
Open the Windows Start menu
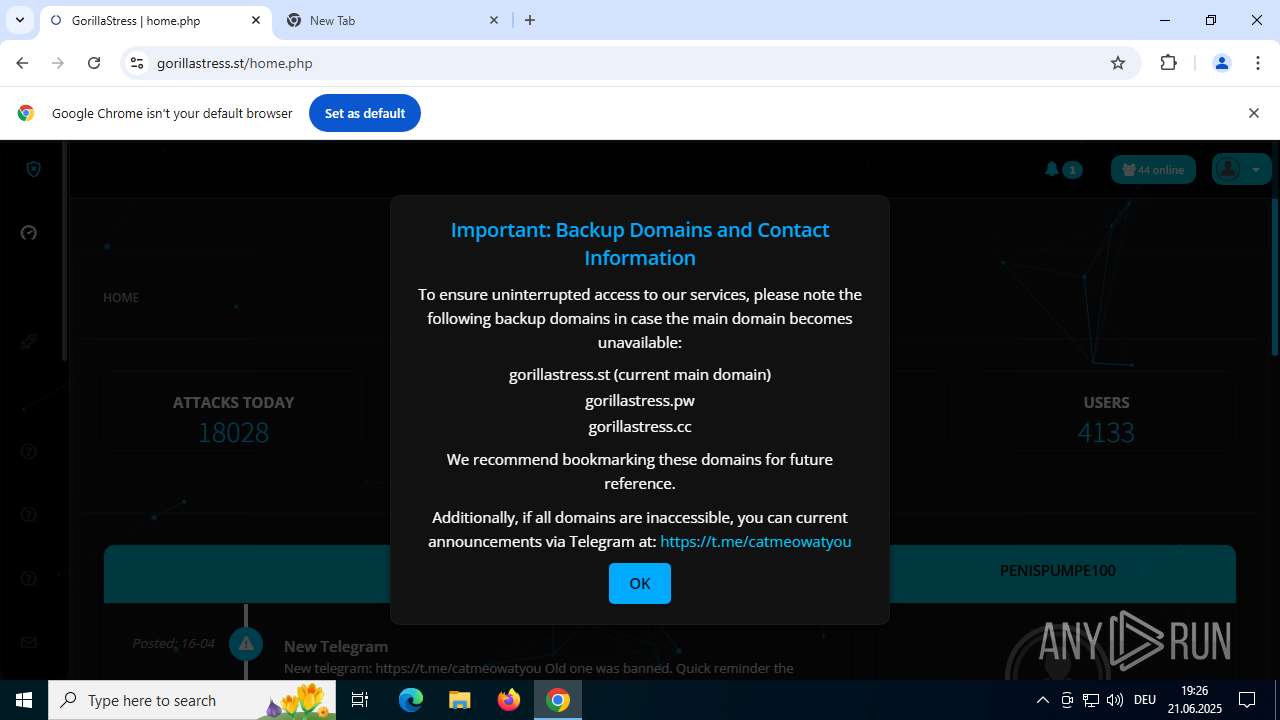point(24,700)
